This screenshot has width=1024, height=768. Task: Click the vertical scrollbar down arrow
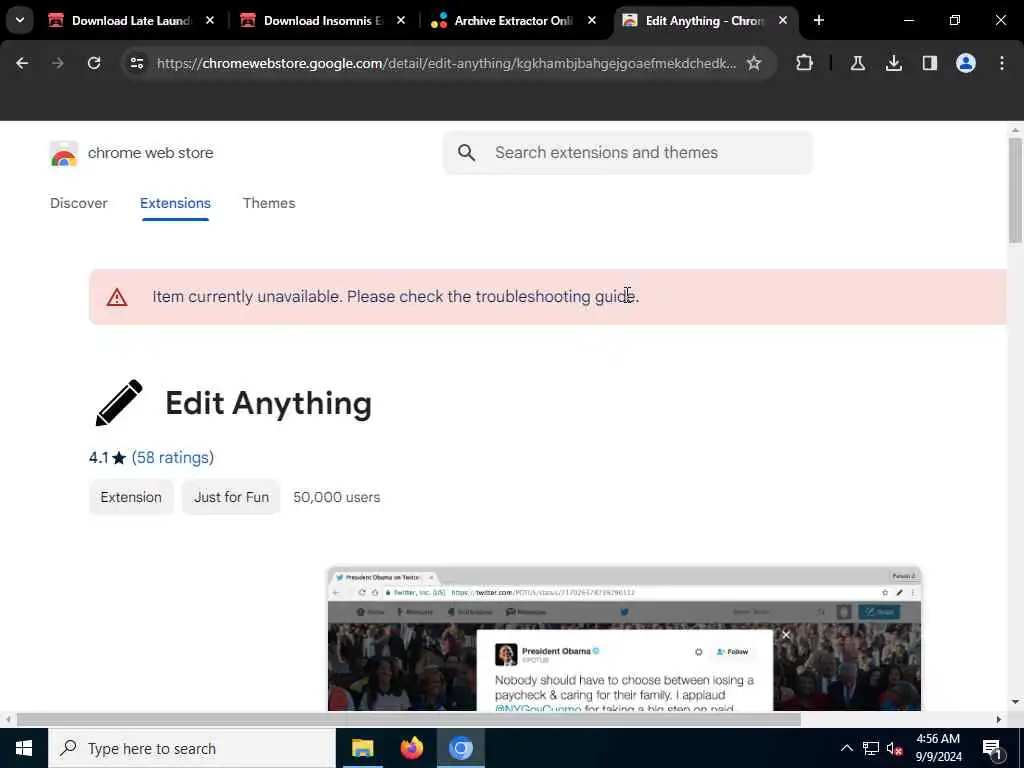[1015, 703]
